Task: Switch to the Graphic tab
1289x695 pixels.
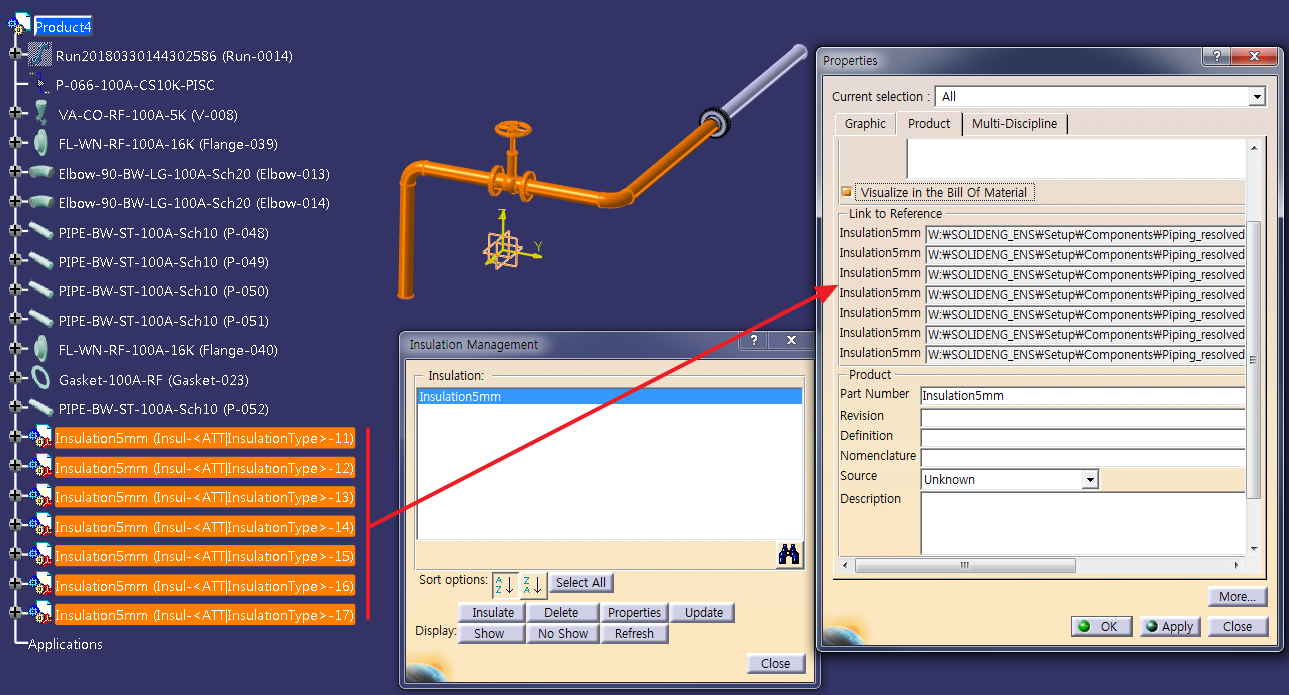Action: [x=865, y=124]
